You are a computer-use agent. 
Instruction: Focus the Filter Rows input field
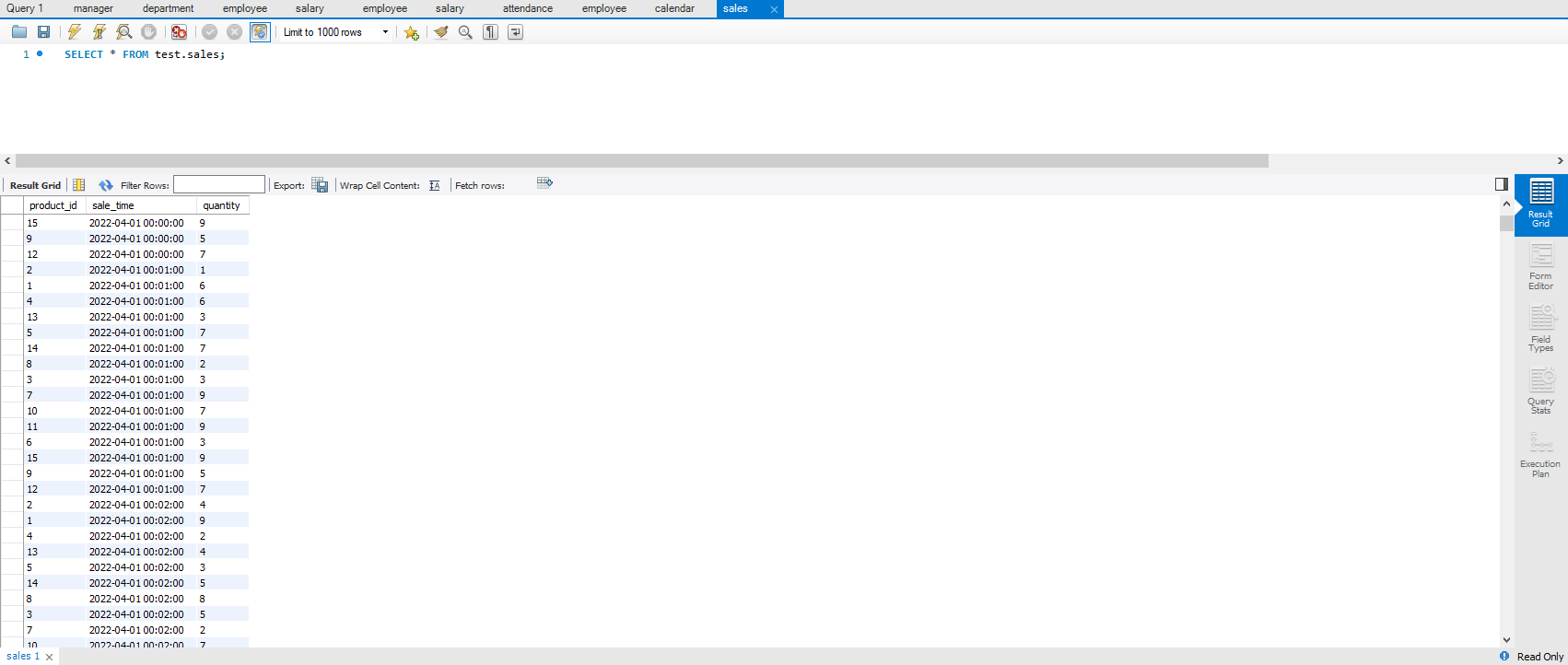click(219, 185)
